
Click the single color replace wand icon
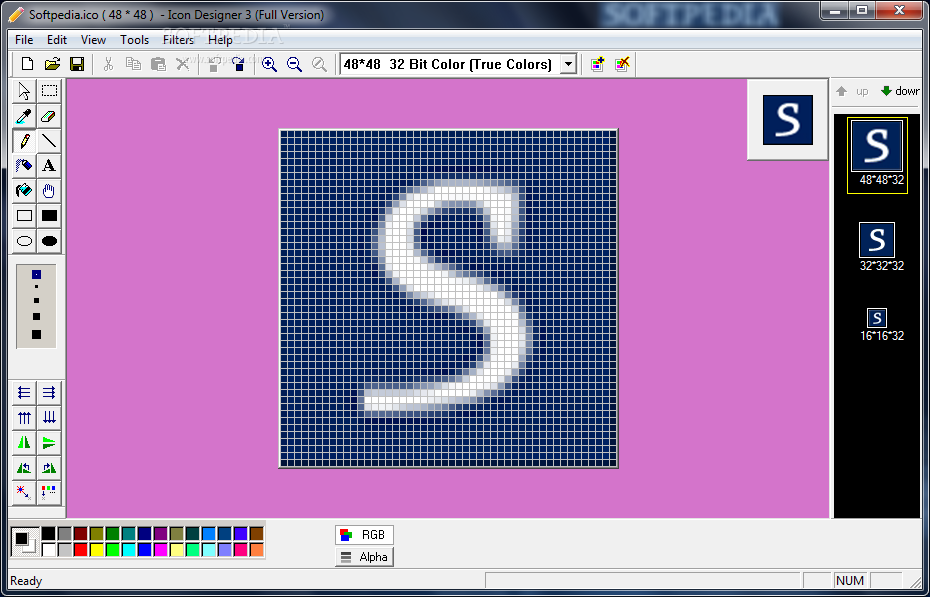click(x=24, y=492)
